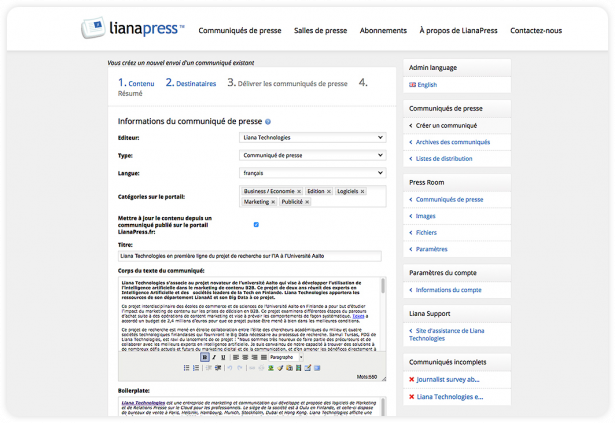The width and height of the screenshot is (615, 423).
Task: Open the Liana Technologies e... incomplete release
Action: click(450, 397)
